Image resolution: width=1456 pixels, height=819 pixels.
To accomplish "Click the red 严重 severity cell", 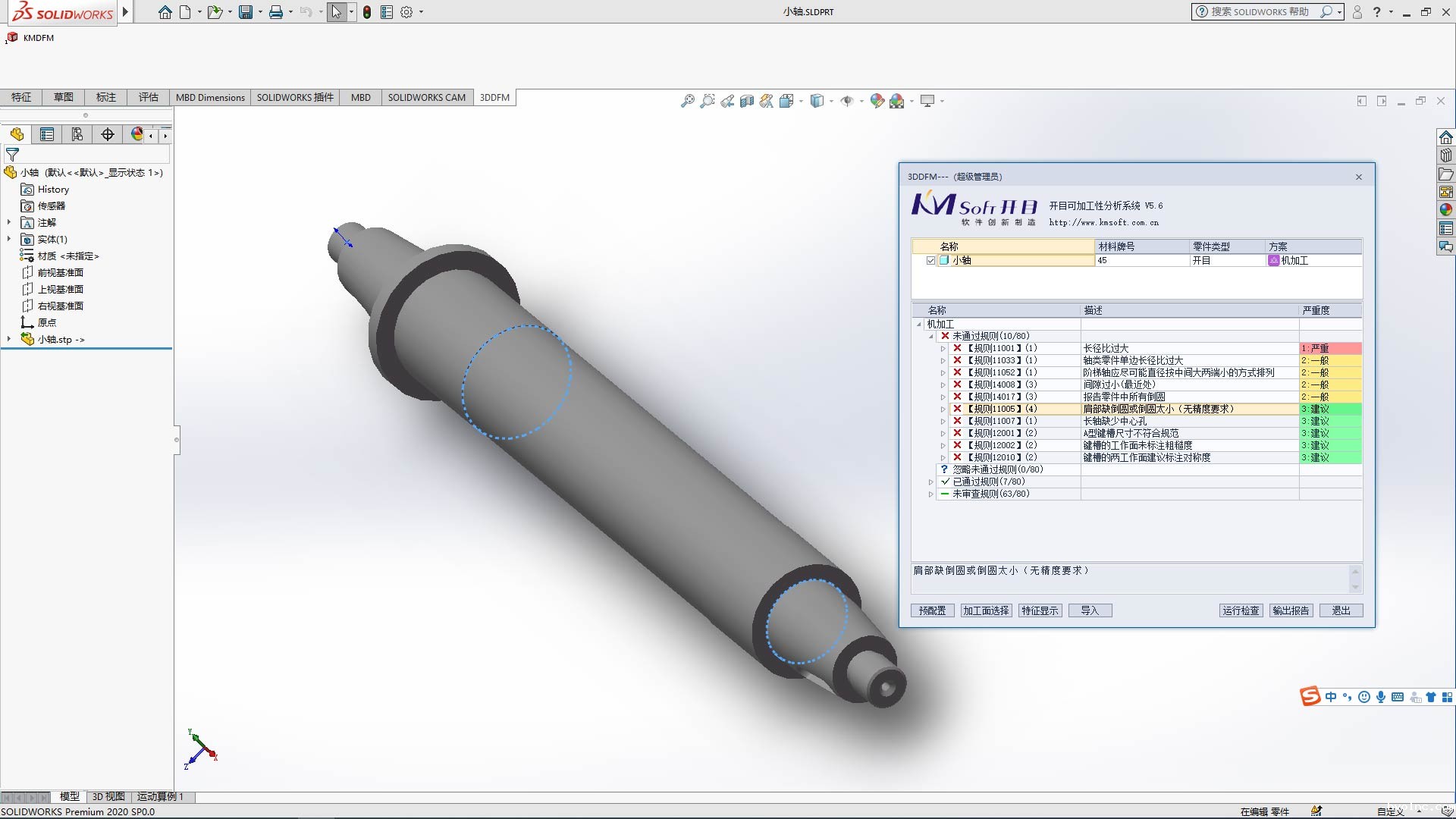I will pyautogui.click(x=1330, y=348).
